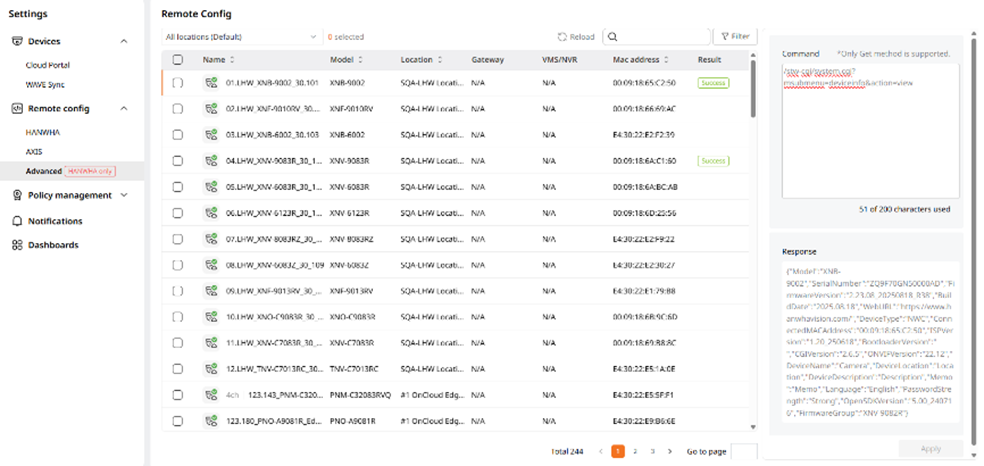Go to page 2 in pagination
The image size is (984, 466).
coord(636,451)
